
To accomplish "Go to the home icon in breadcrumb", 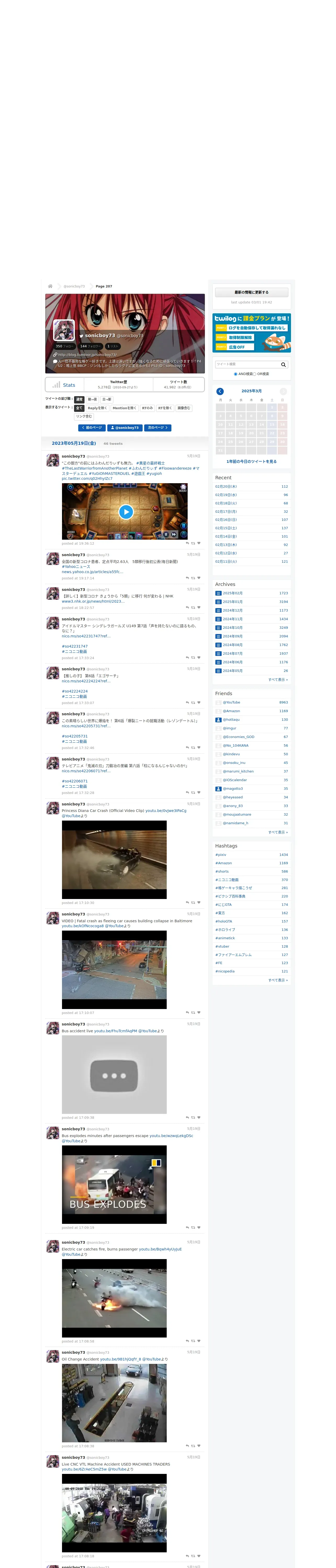I will point(50,286).
